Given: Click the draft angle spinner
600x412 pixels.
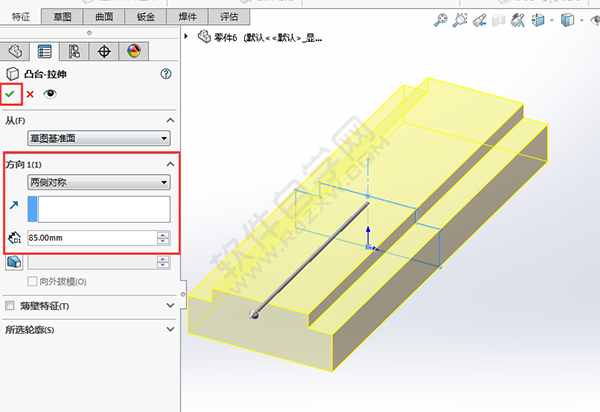Looking at the screenshot, I should click(163, 262).
